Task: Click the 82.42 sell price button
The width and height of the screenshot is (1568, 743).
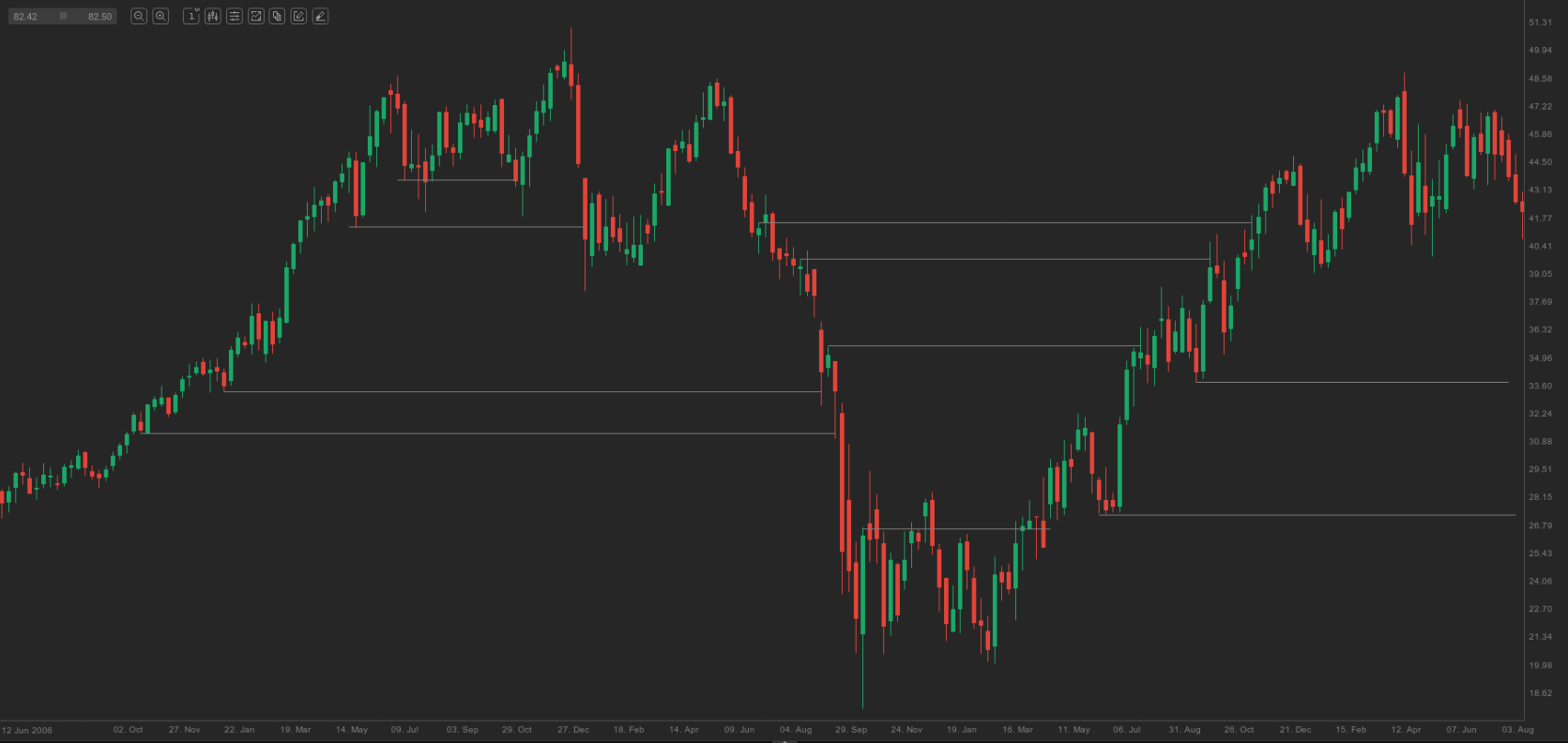Action: (26, 16)
